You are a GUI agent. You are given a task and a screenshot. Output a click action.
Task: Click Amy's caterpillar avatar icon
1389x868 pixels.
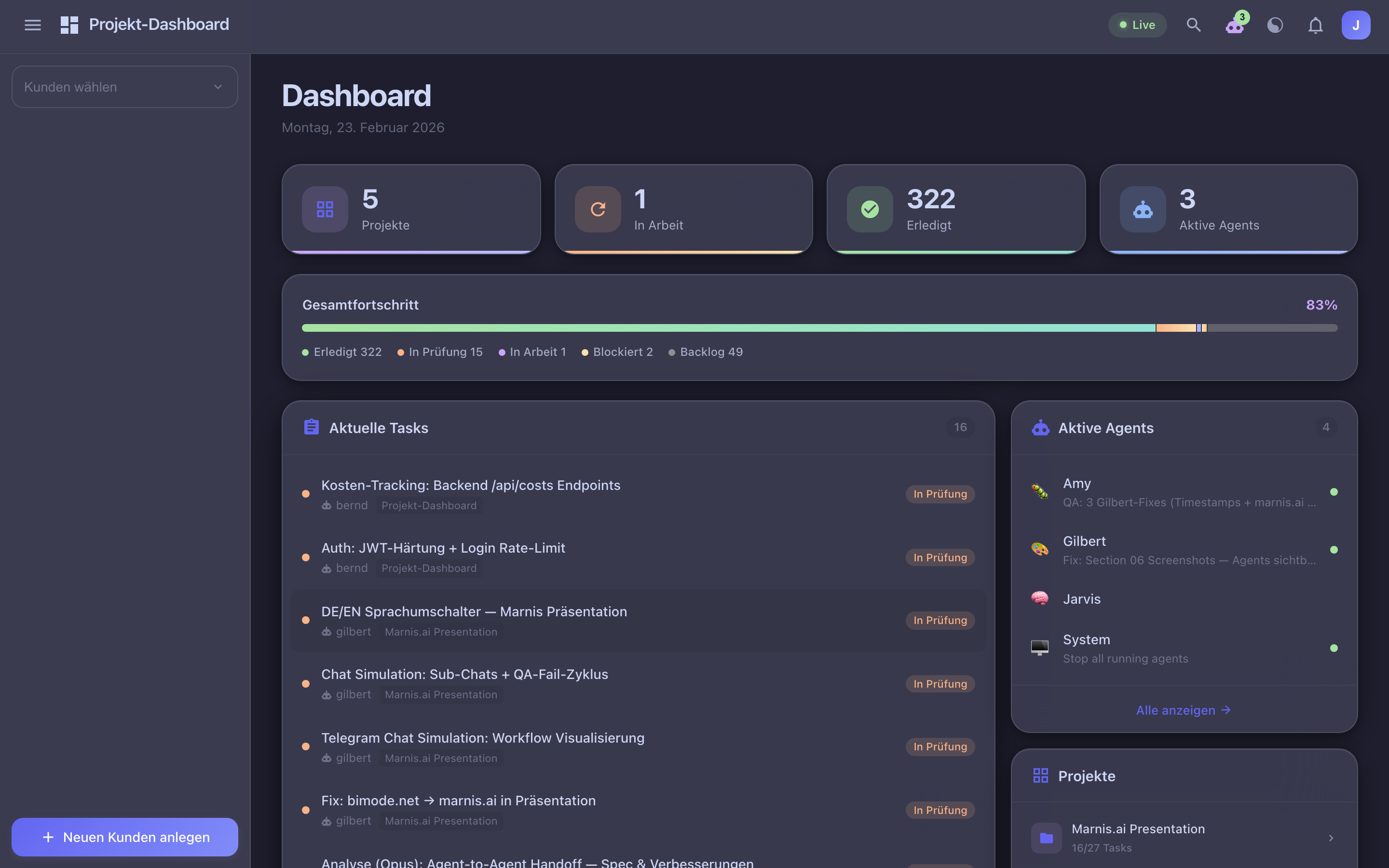[x=1040, y=491]
